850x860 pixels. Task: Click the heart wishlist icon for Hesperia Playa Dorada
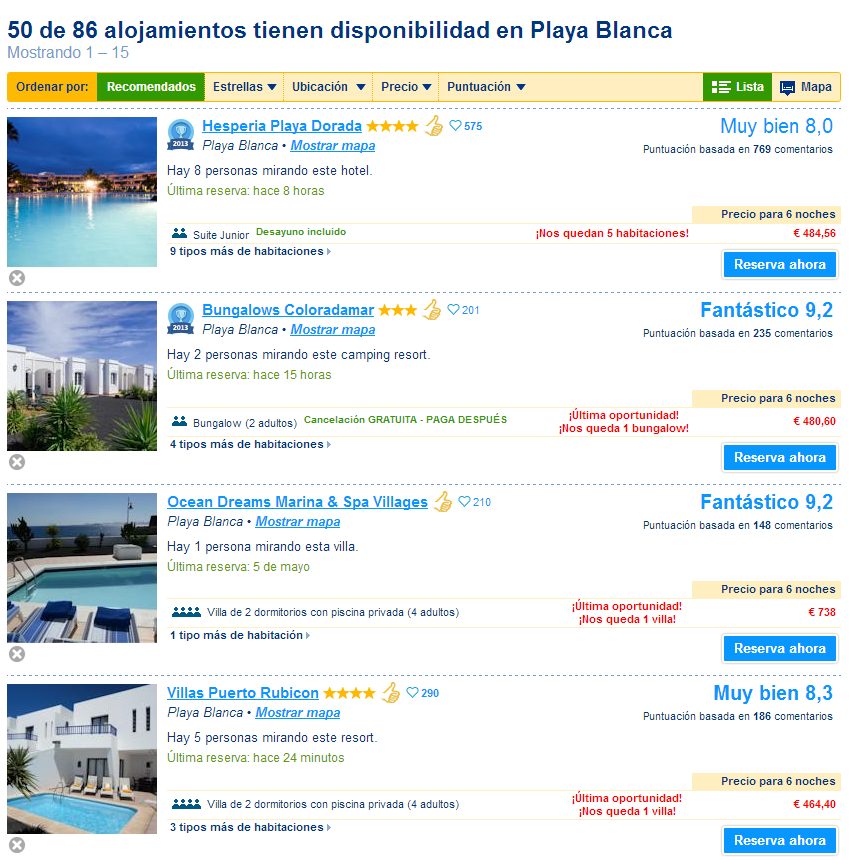click(455, 126)
